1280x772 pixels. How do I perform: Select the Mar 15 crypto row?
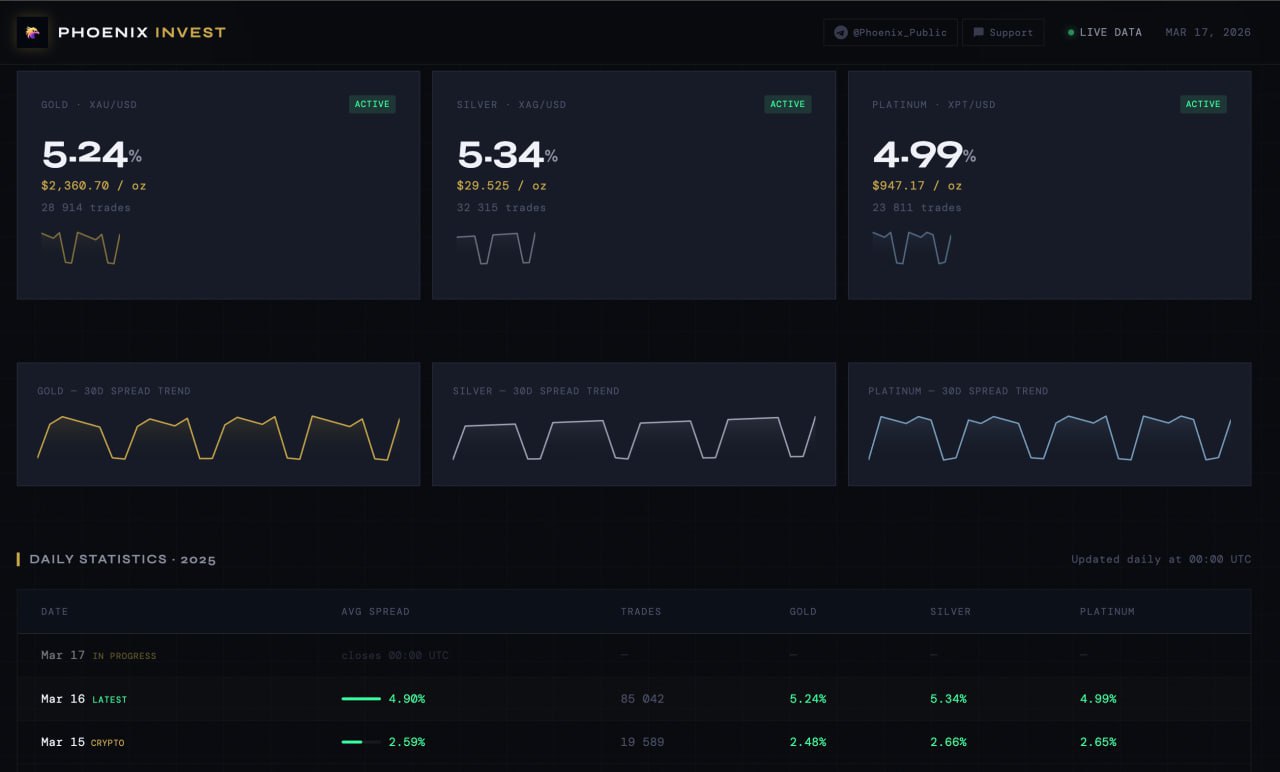tap(633, 742)
